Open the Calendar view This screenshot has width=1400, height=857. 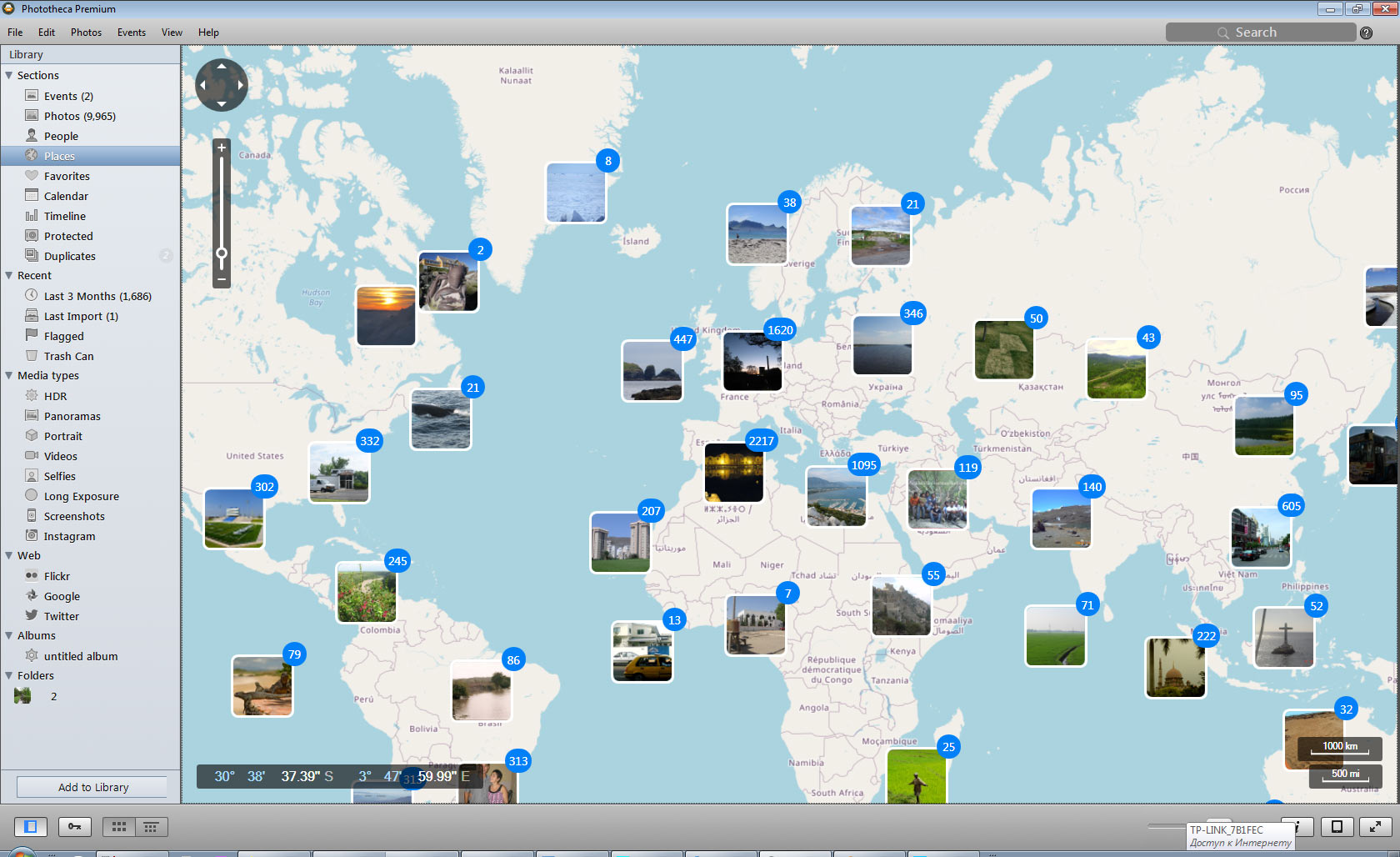click(x=90, y=196)
